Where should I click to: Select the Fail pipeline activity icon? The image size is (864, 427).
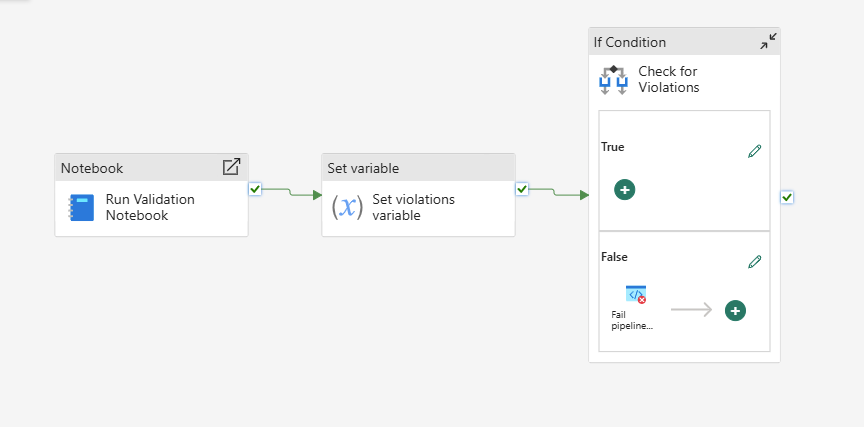point(636,294)
